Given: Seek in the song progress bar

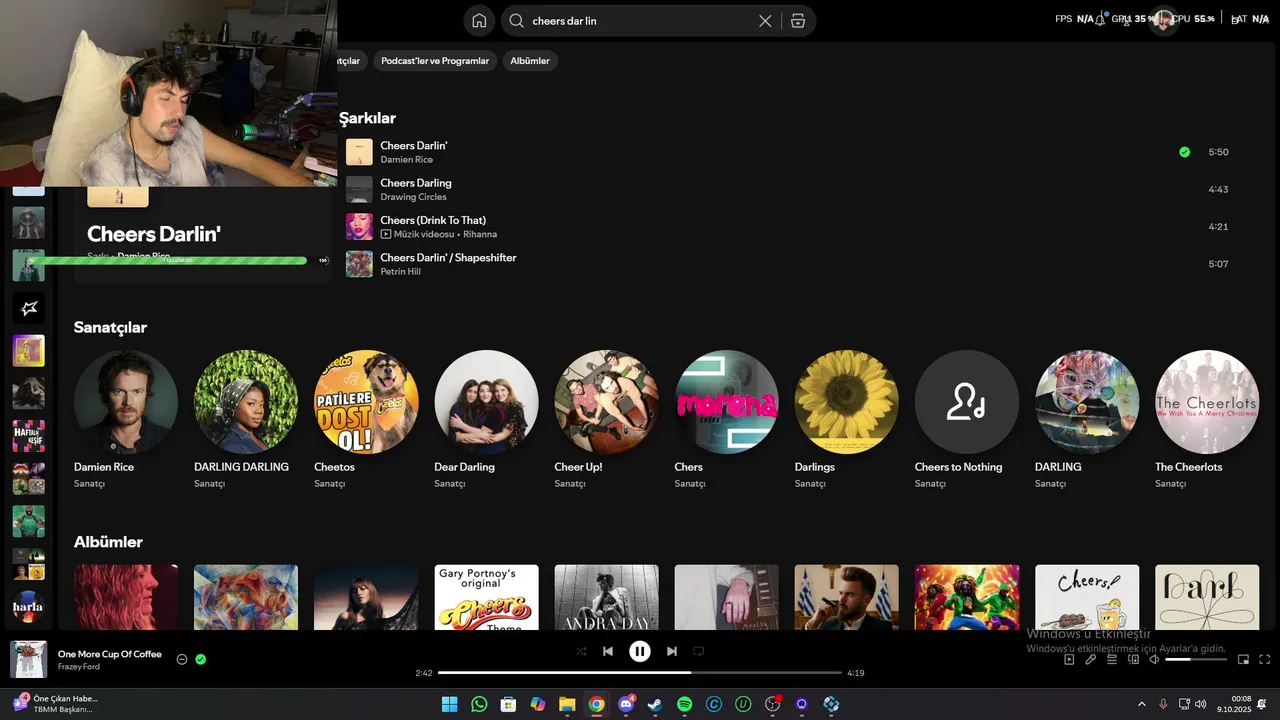Looking at the screenshot, I should (x=640, y=673).
